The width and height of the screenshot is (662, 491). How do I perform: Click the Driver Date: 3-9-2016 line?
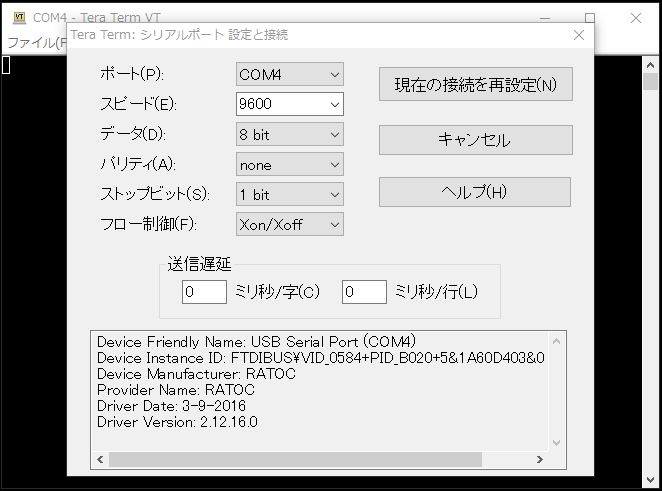171,406
